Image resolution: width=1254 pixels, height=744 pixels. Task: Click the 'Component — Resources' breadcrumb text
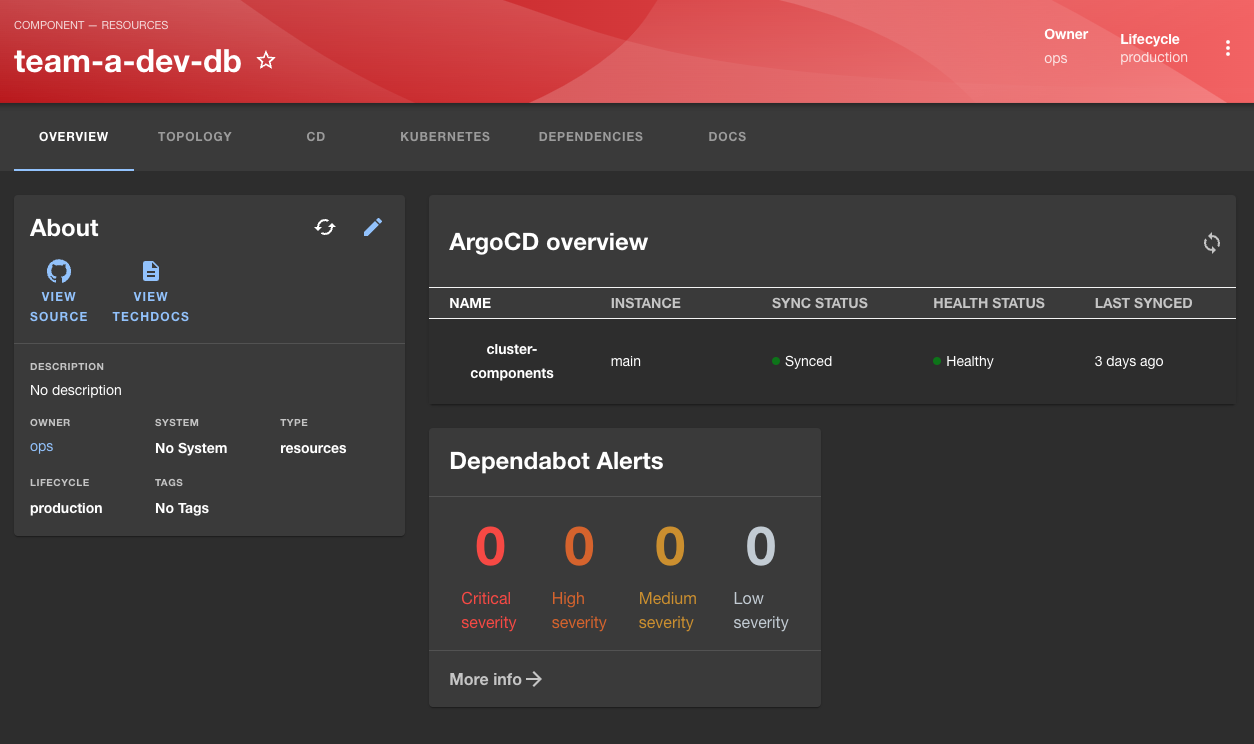pos(91,25)
